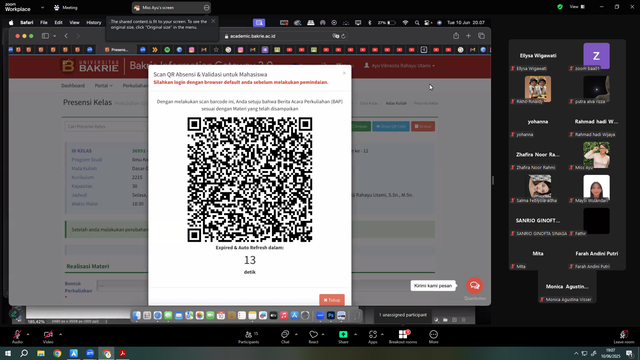This screenshot has height=360, width=640.
Task: Close the QR scan dialog with X
Action: 344,73
